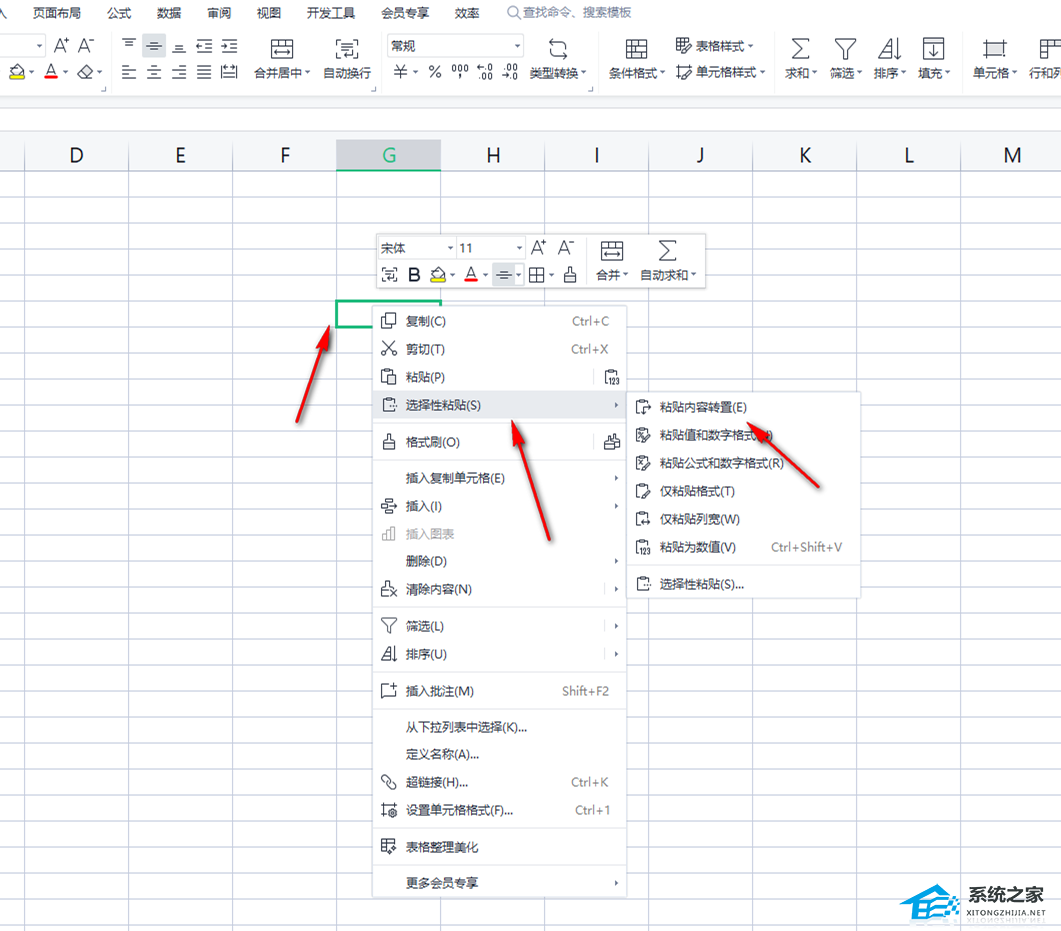Click the decrease font size icon in ribbon
Screen dimensions: 1061x931
point(85,46)
